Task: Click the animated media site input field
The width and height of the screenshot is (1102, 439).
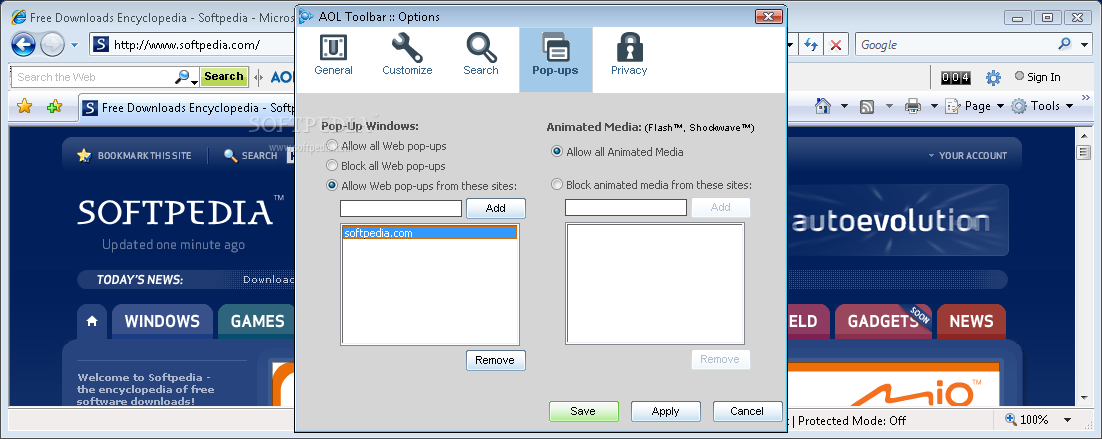Action: pos(625,207)
